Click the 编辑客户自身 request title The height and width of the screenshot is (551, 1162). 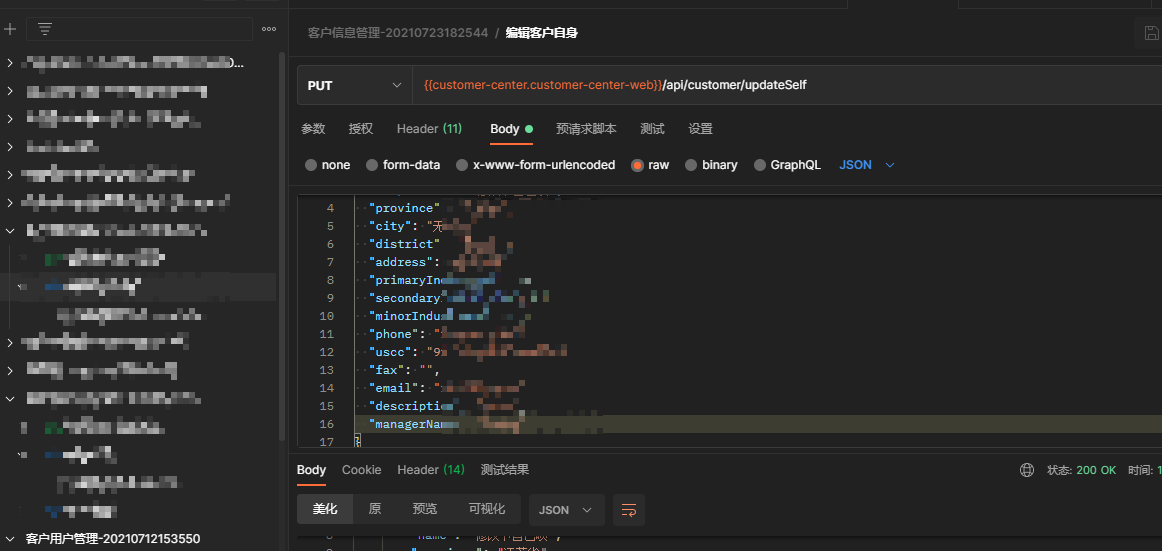542,33
